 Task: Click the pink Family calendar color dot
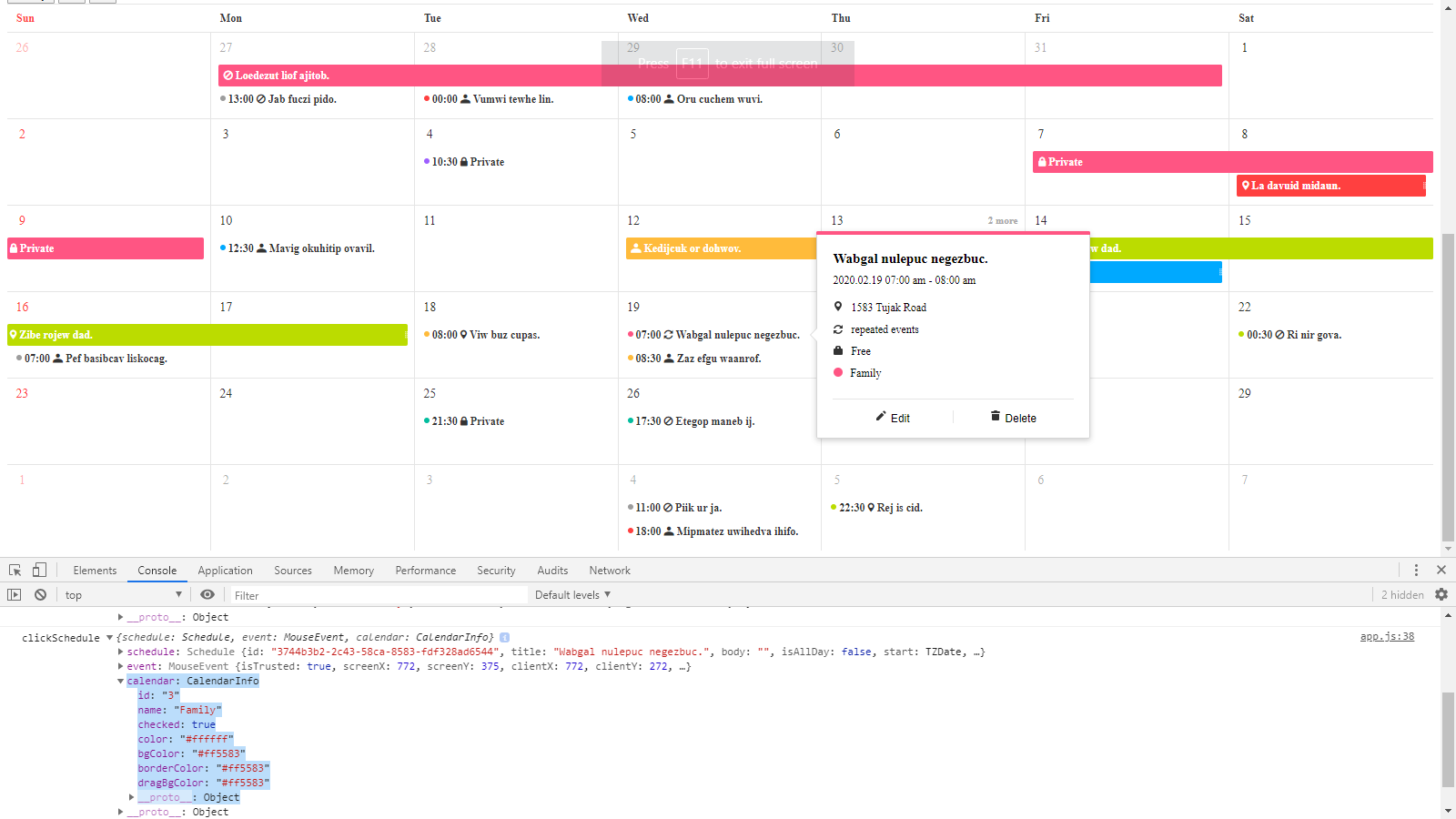838,372
